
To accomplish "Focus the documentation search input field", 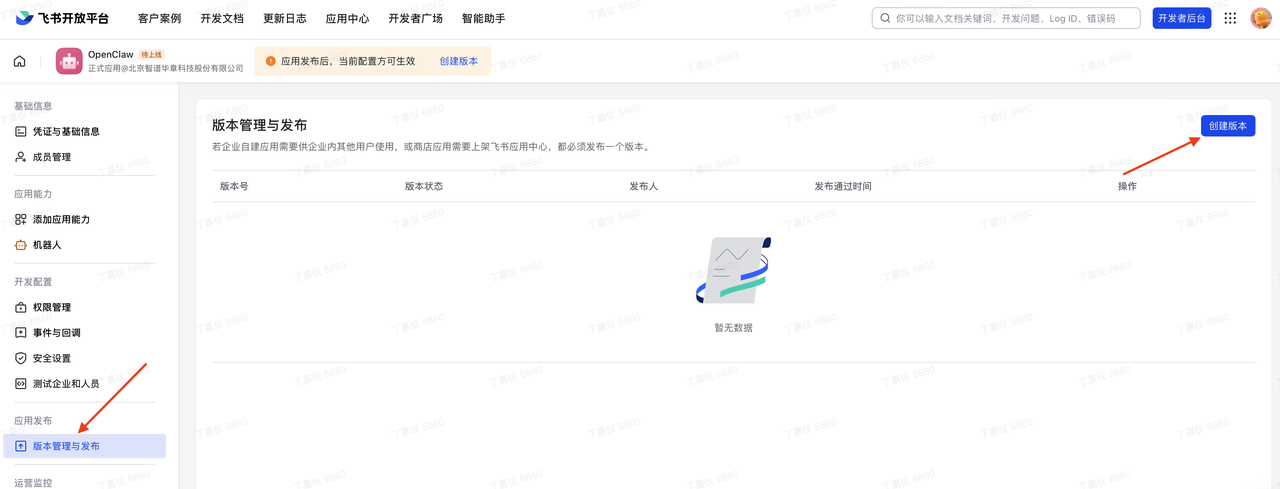I will [x=1010, y=18].
